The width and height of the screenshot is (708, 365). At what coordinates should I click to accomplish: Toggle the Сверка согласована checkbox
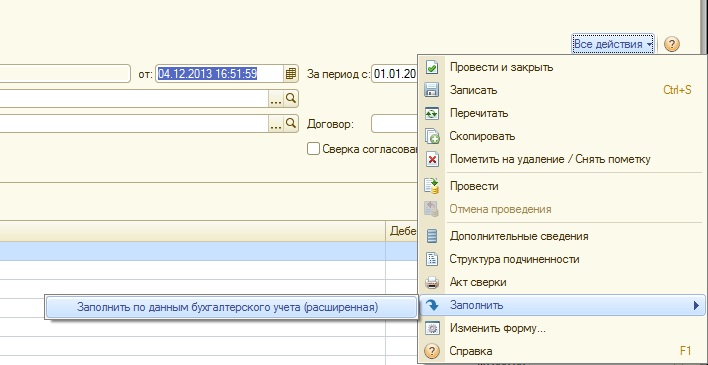313,149
